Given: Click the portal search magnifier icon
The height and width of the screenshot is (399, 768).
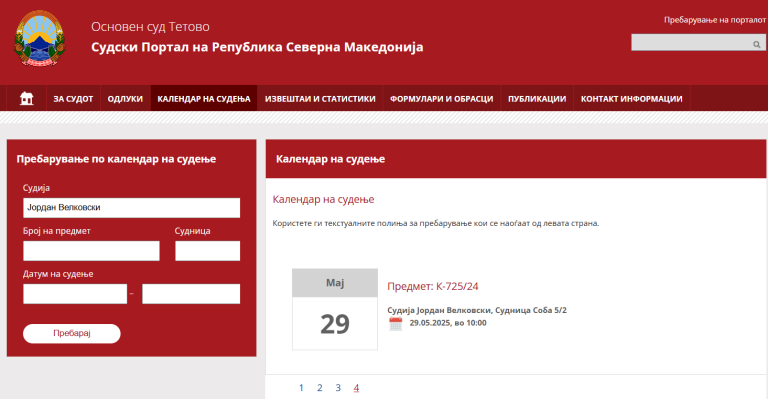Looking at the screenshot, I should click(756, 45).
